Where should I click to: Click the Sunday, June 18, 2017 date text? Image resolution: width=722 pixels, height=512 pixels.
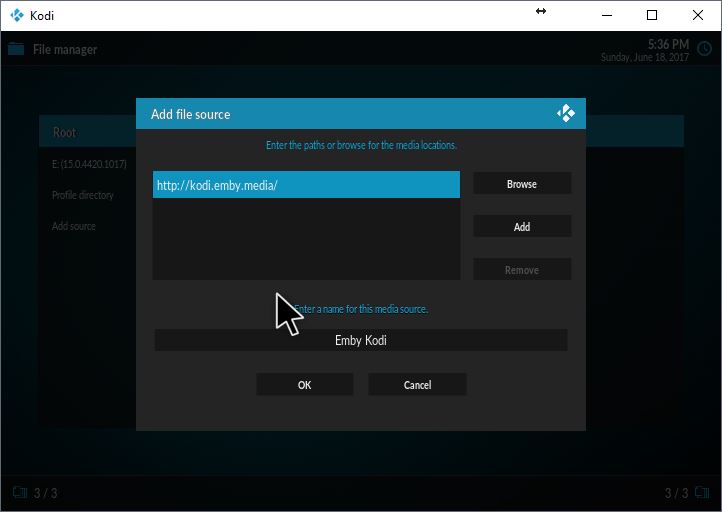click(x=645, y=57)
